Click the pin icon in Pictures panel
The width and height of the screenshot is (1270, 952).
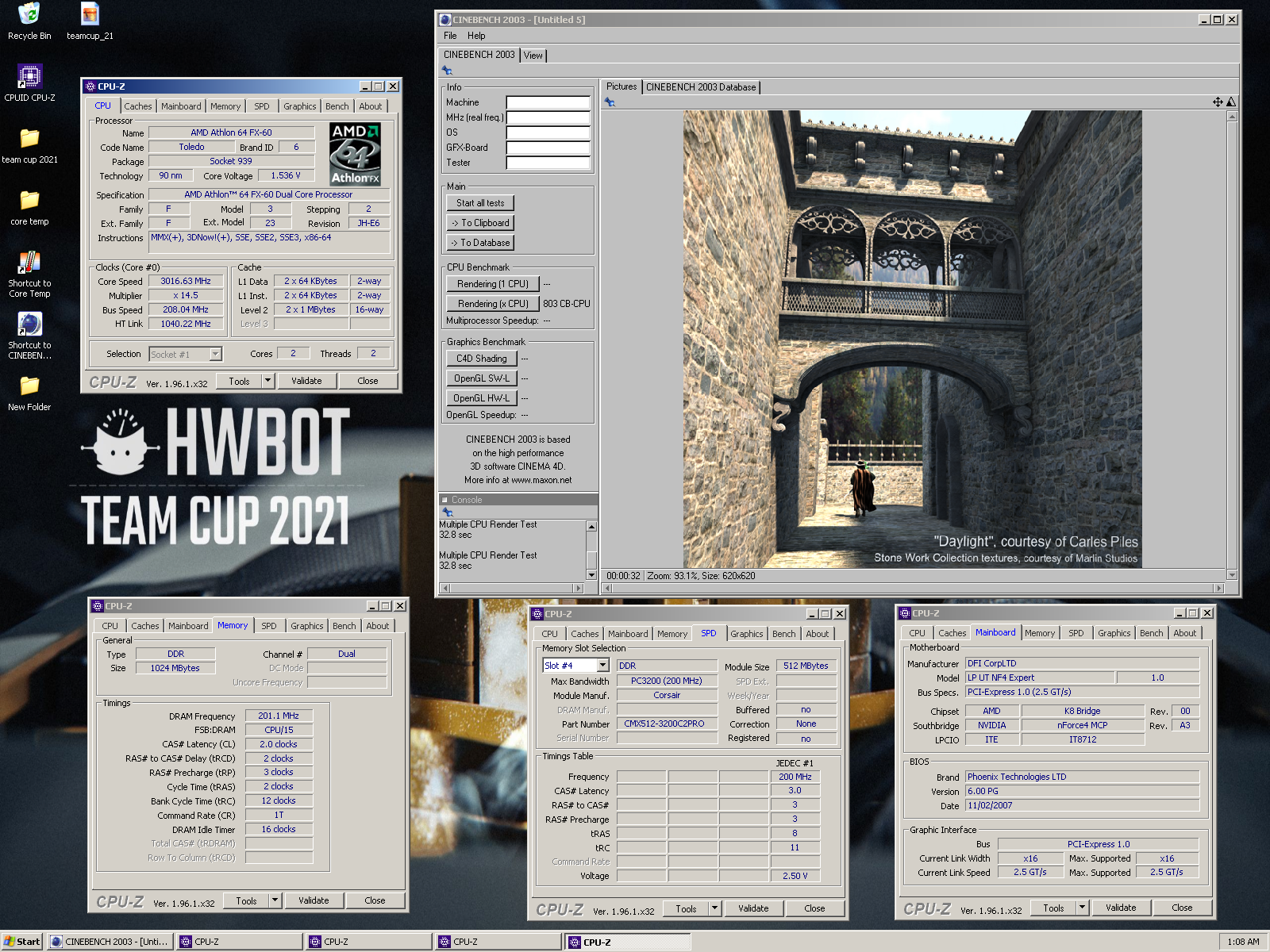tap(610, 102)
